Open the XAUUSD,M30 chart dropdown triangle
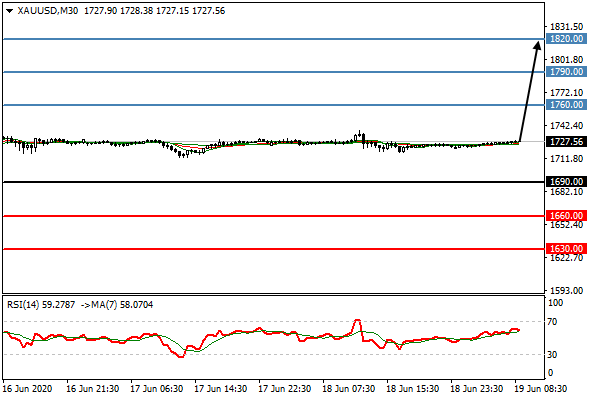Screen dimensions: 590x400 coord(10,11)
